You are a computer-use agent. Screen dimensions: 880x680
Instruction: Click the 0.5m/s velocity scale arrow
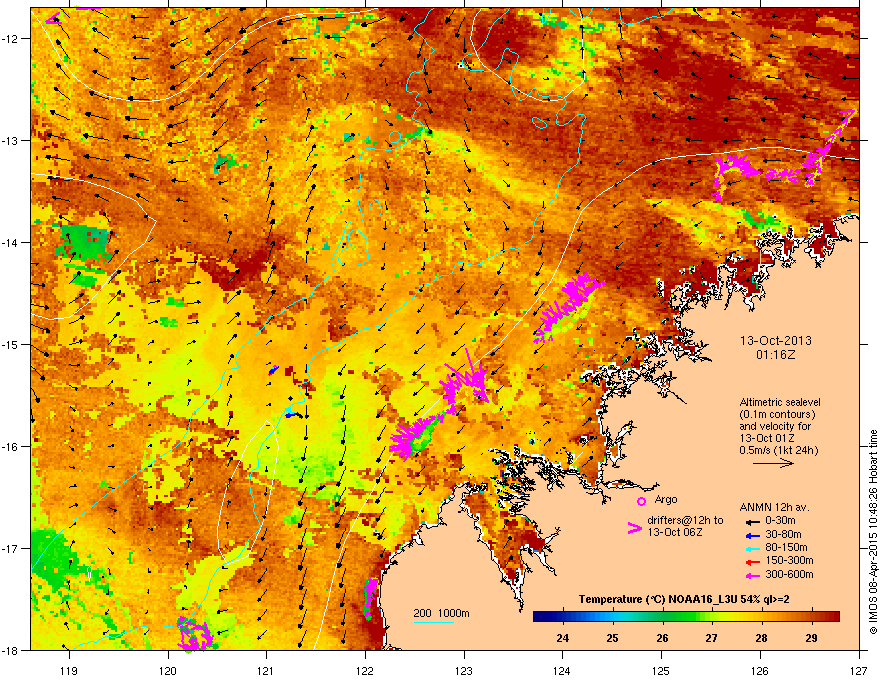pos(773,463)
